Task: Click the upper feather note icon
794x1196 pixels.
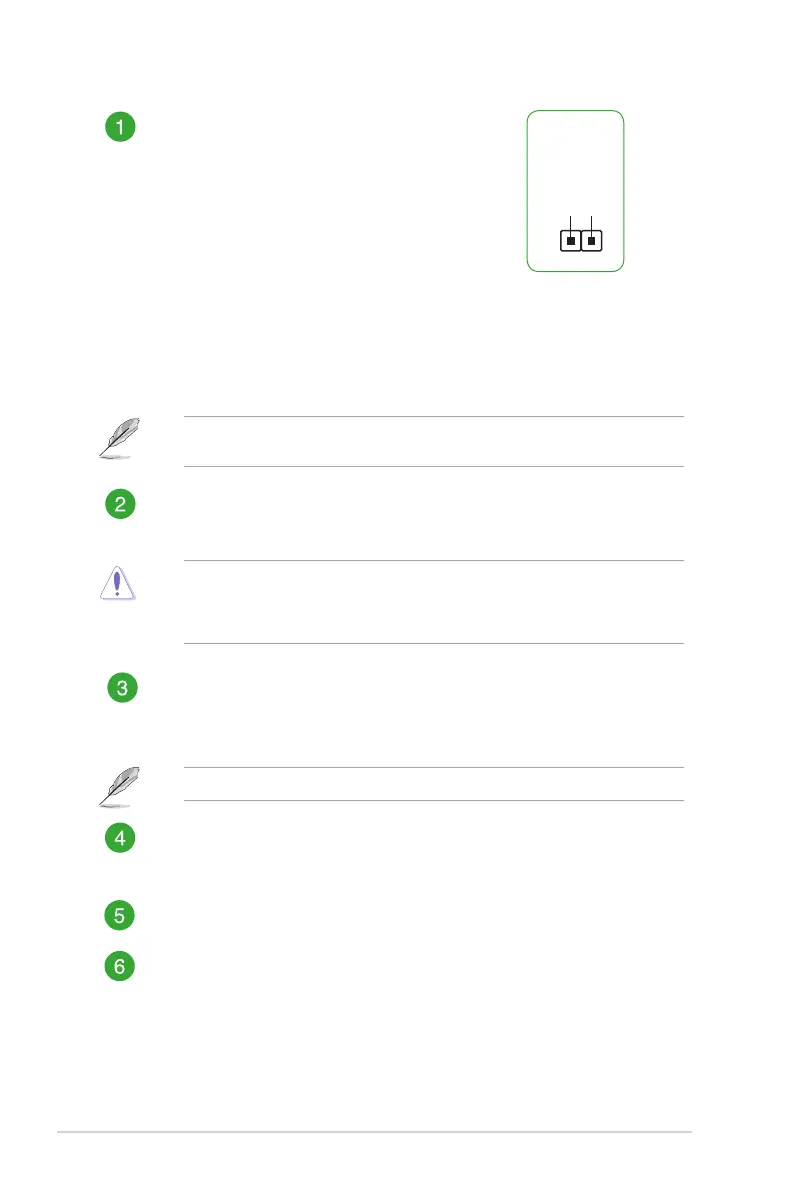Action: [x=119, y=440]
